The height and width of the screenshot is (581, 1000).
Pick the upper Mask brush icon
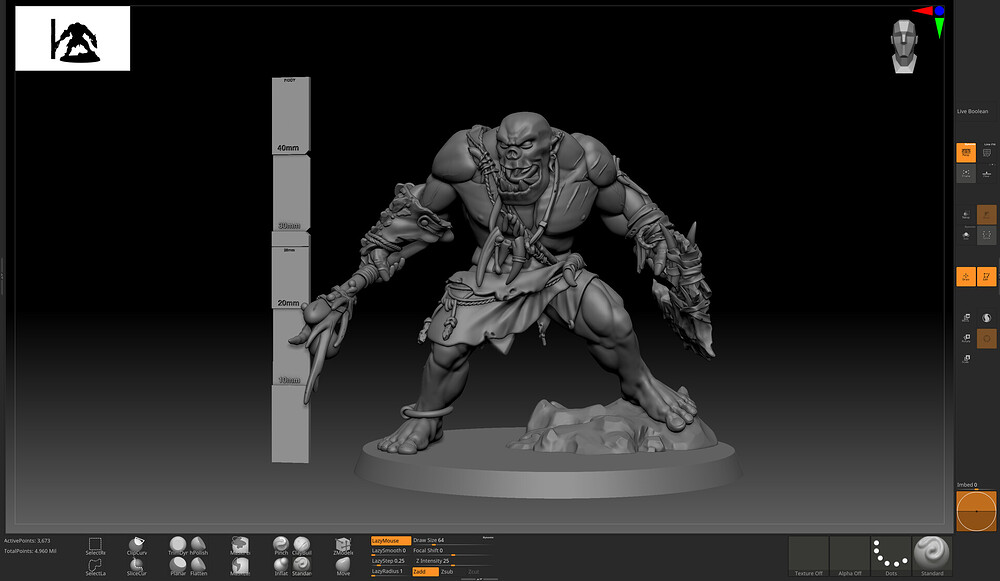240,545
